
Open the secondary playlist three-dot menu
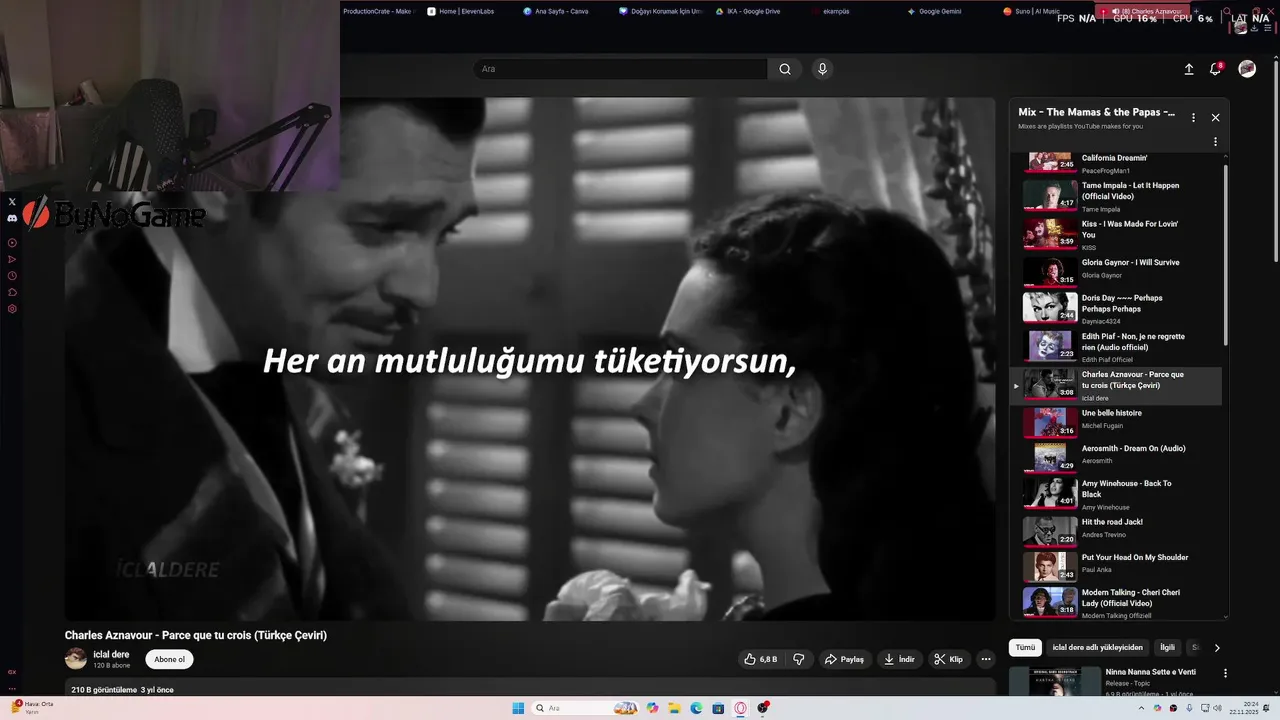point(1215,142)
